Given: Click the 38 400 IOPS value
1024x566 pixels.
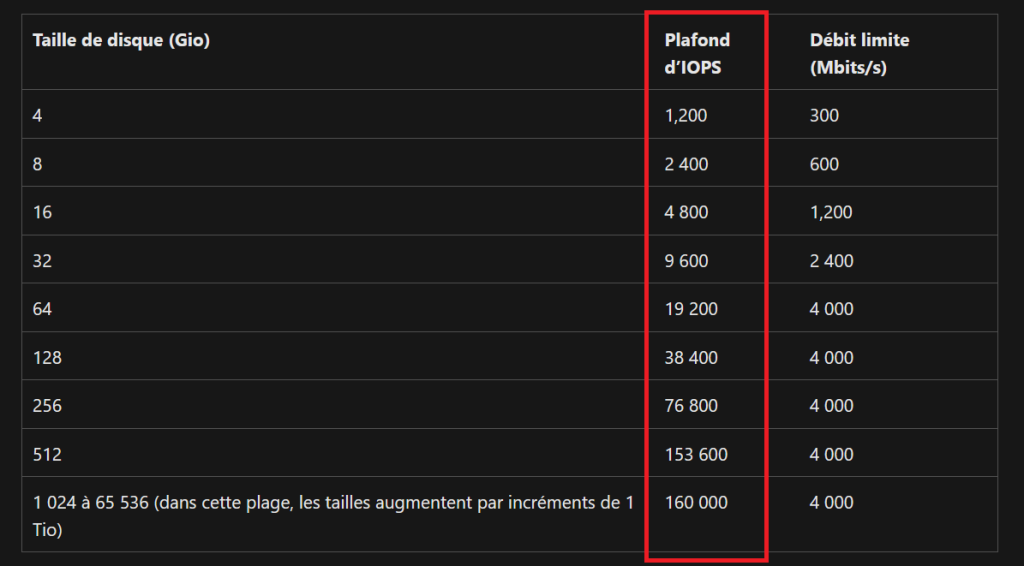Looking at the screenshot, I should 691,358.
